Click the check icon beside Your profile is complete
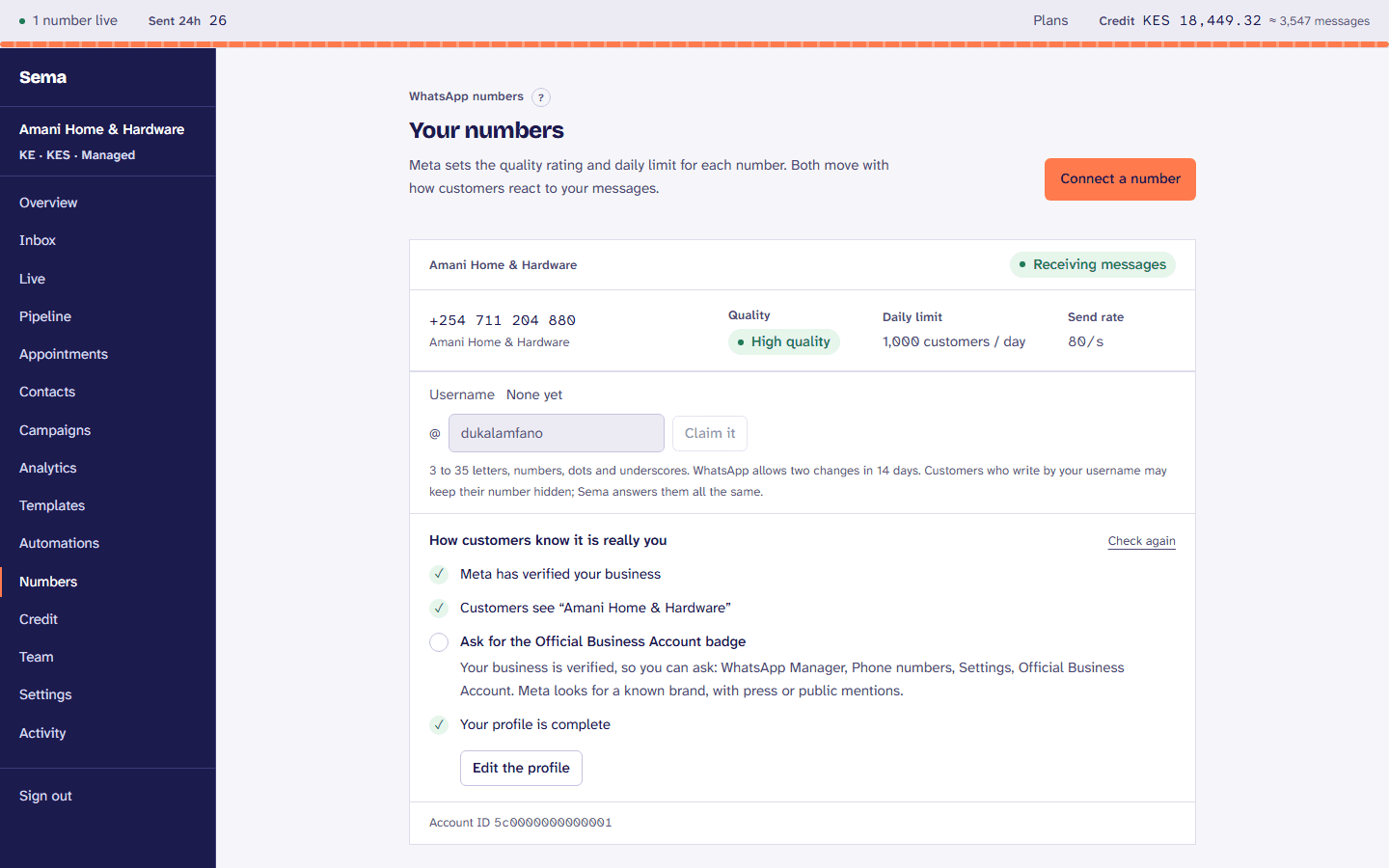 tap(439, 724)
